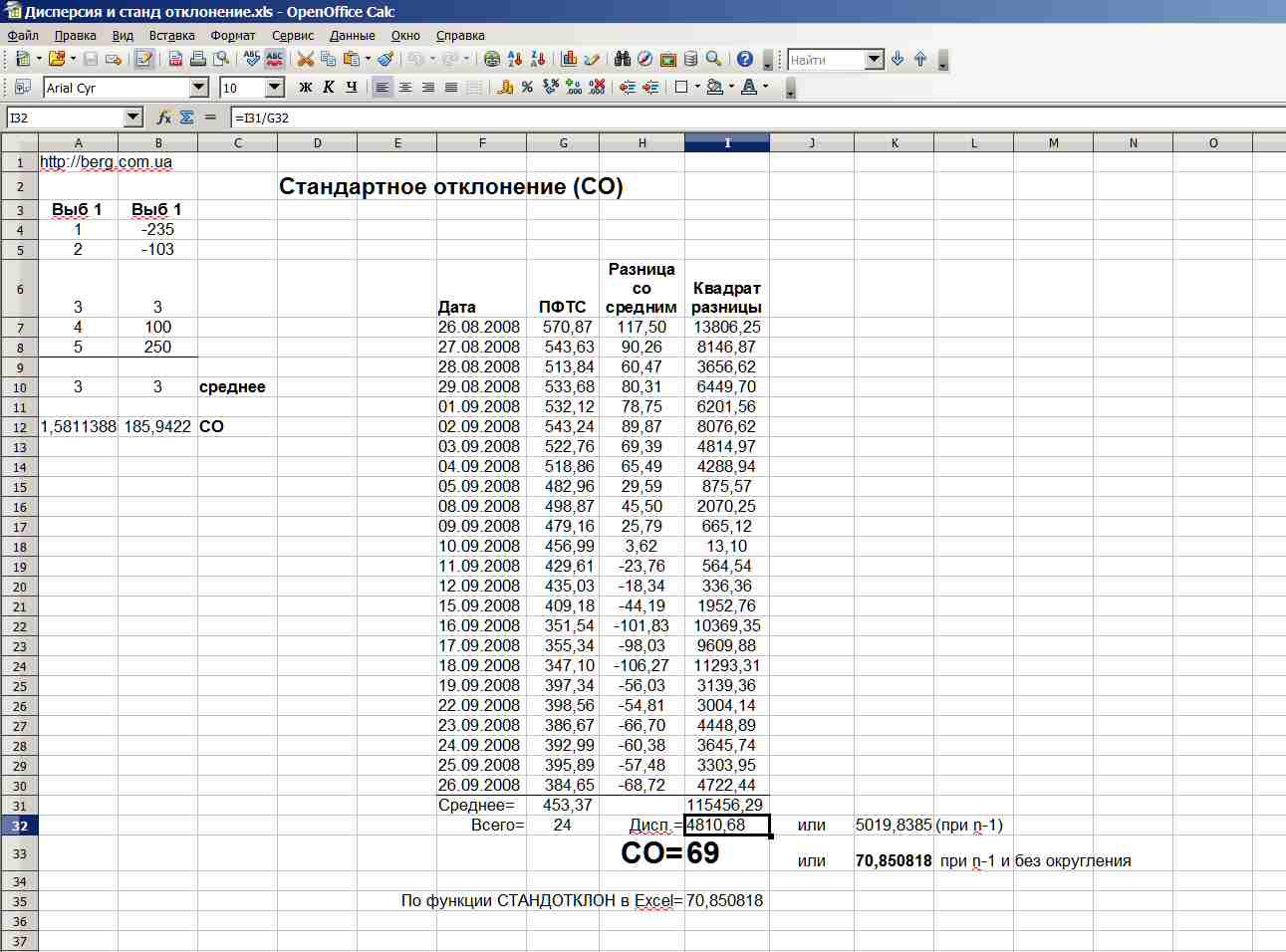Image resolution: width=1286 pixels, height=952 pixels.
Task: Select the Format Paintbrush
Action: [x=386, y=60]
